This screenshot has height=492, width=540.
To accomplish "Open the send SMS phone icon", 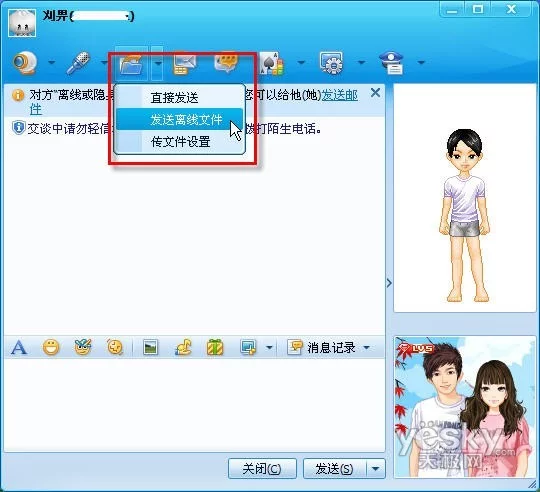I will coord(185,63).
